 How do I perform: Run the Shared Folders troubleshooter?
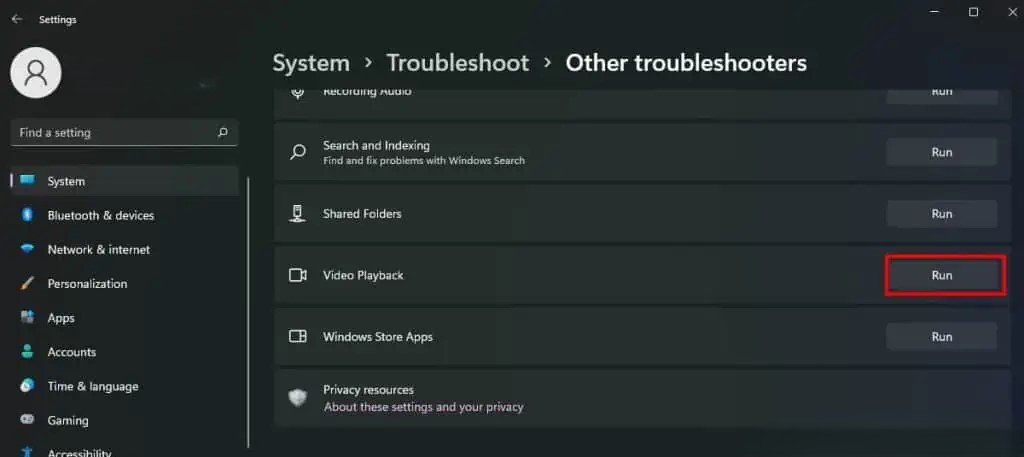click(x=942, y=213)
